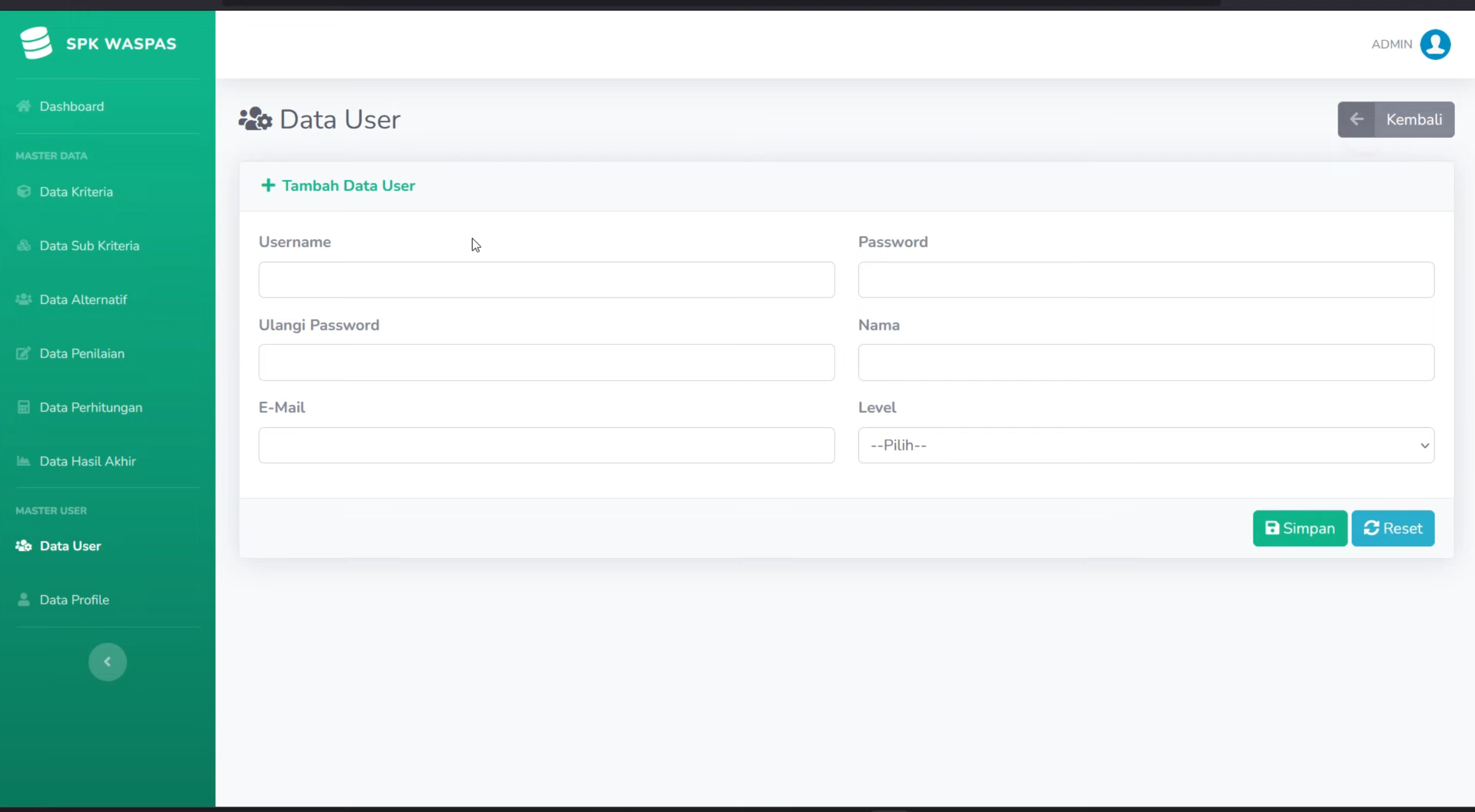This screenshot has width=1475, height=812.
Task: Focus the Password input field
Action: 1146,280
